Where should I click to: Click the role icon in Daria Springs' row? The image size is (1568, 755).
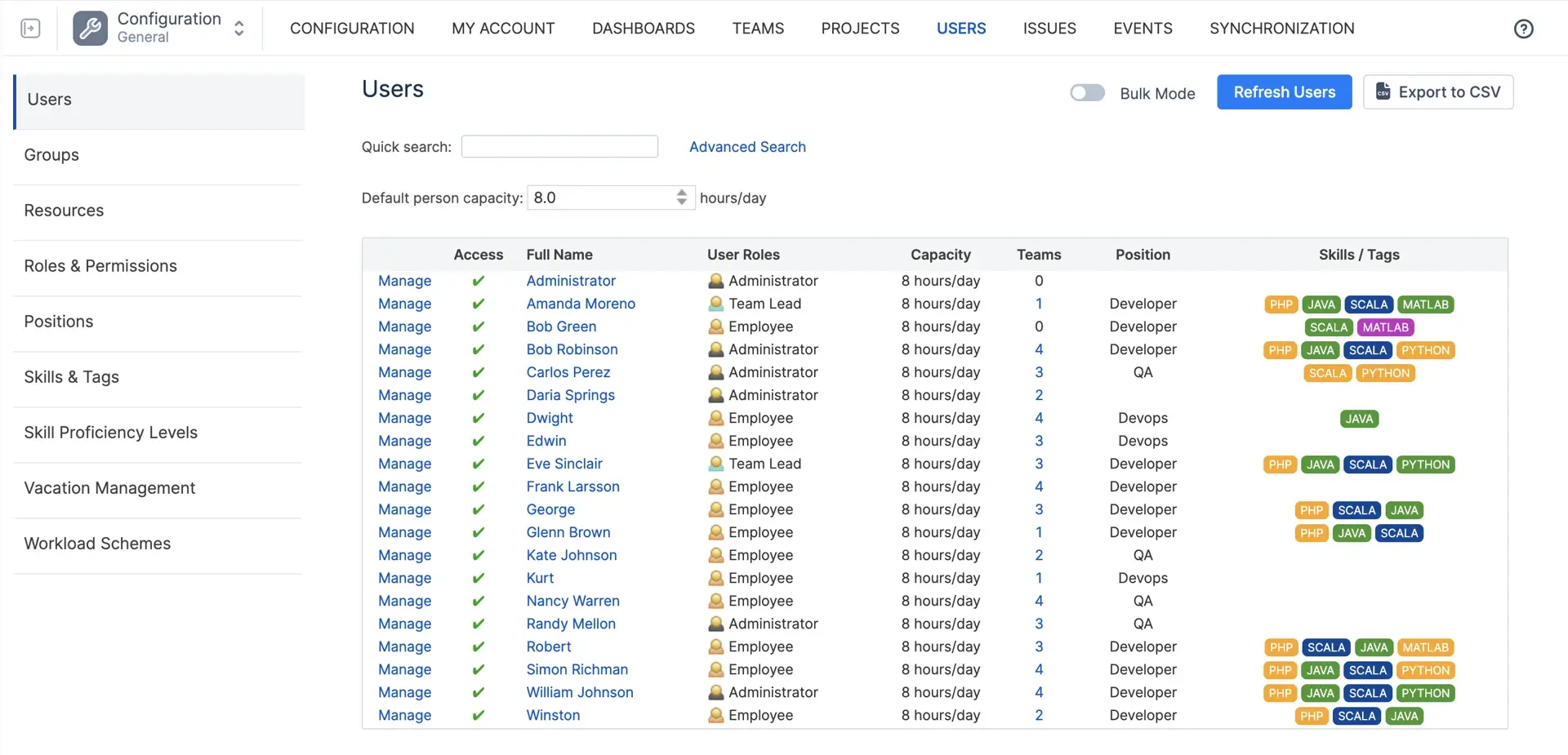[716, 395]
